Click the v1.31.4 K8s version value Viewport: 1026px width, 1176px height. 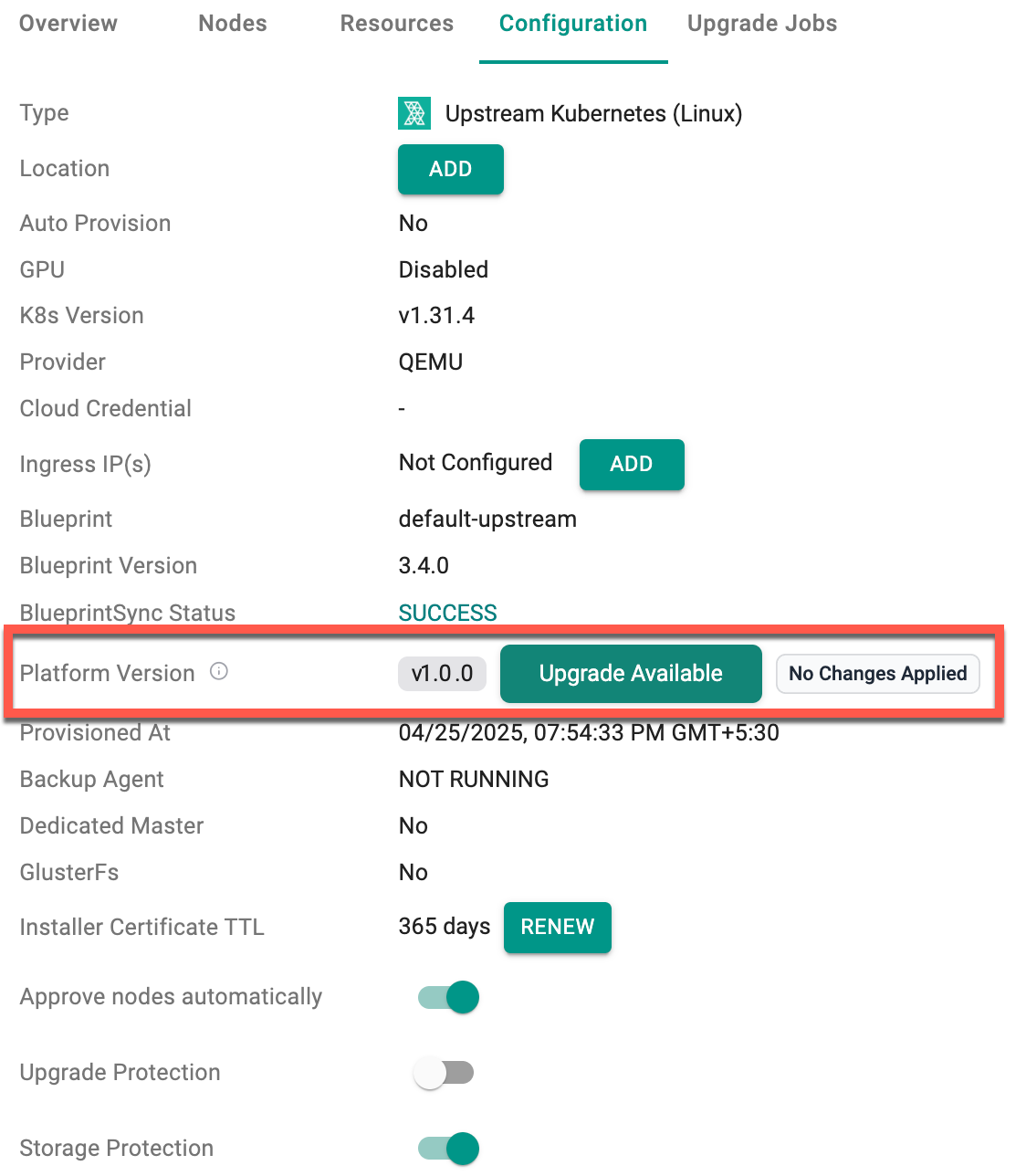pos(436,316)
